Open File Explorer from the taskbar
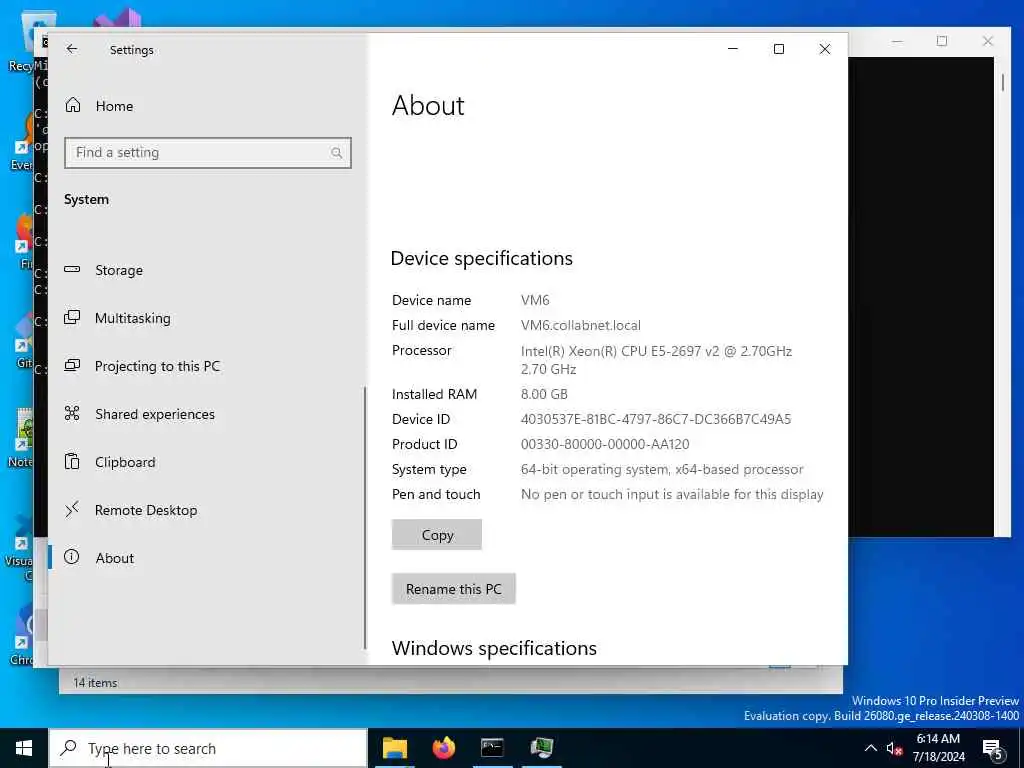 394,748
